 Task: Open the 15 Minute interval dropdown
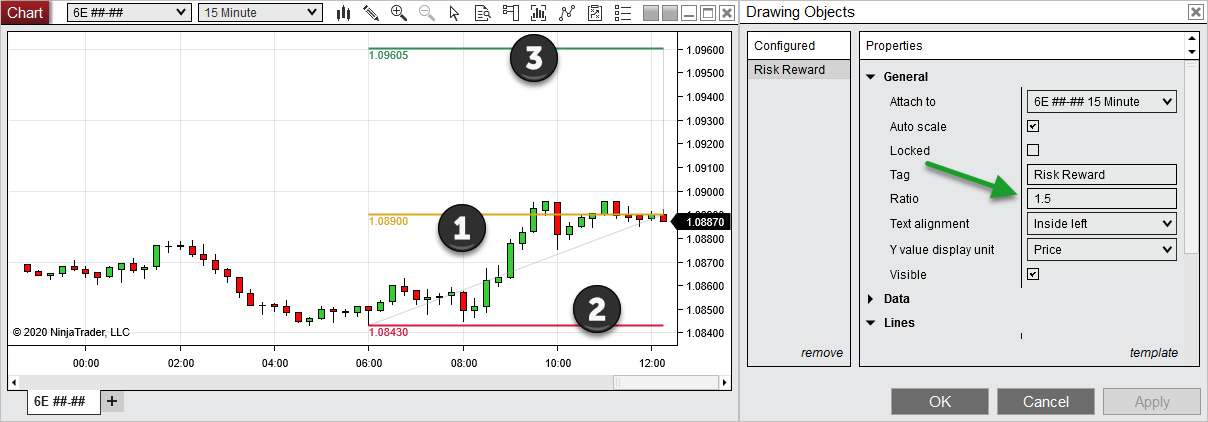coord(260,12)
